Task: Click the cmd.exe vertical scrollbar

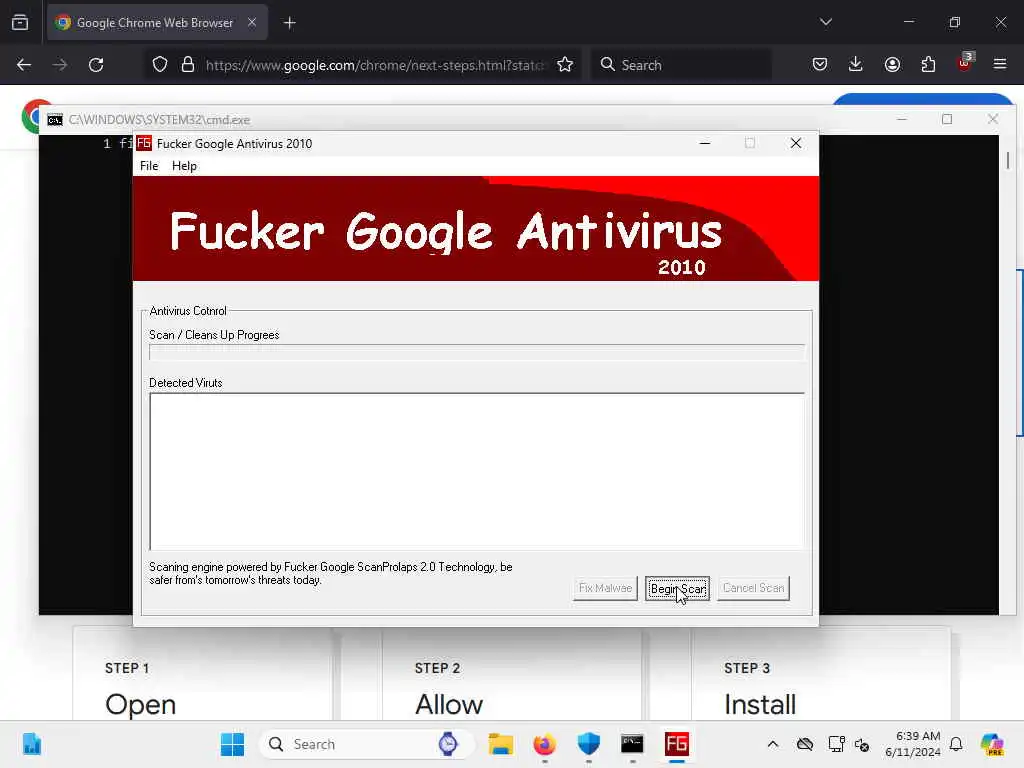Action: [x=1008, y=376]
